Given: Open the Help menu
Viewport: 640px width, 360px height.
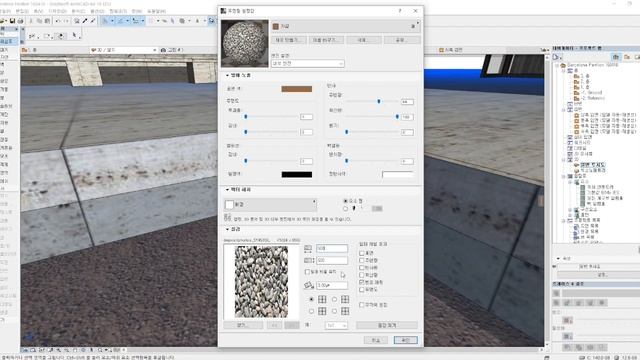Looking at the screenshot, I should click(x=157, y=11).
